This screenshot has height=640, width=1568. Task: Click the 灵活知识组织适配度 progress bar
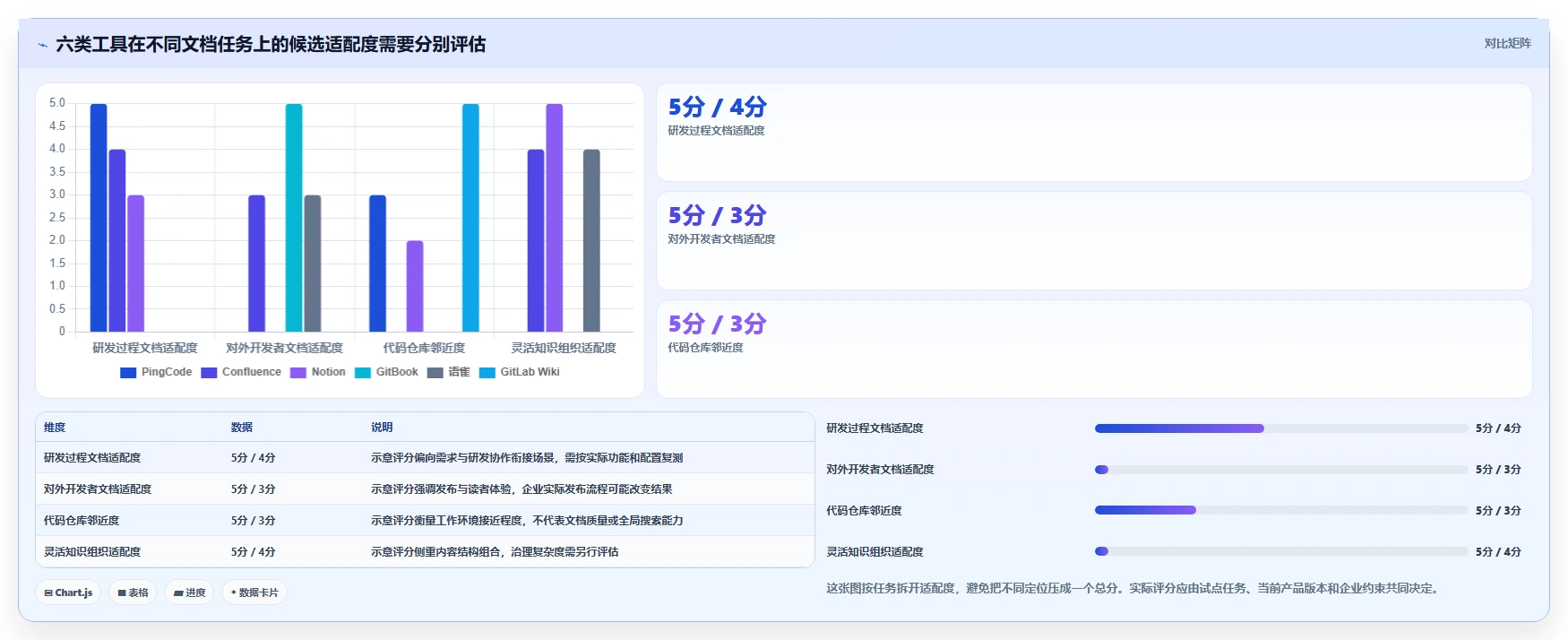[1281, 552]
